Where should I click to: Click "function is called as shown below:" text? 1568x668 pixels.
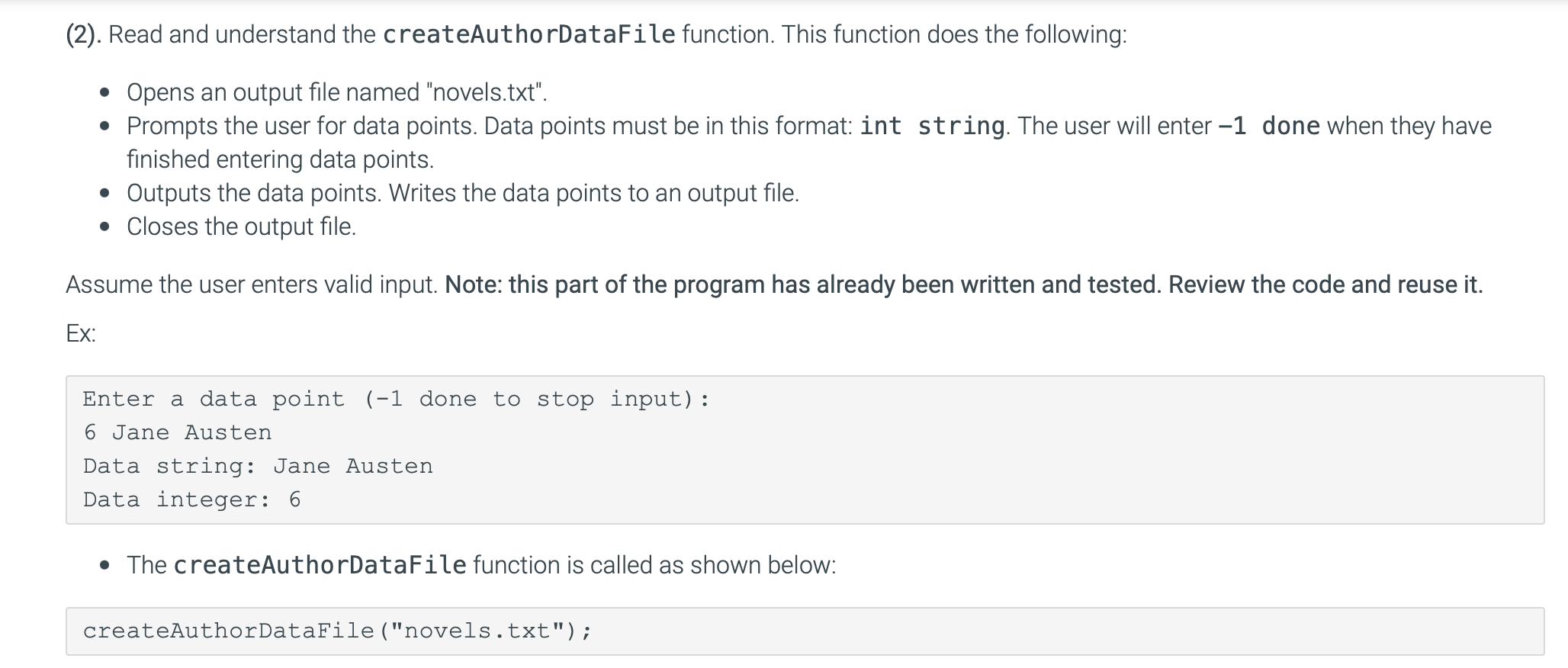coord(654,565)
